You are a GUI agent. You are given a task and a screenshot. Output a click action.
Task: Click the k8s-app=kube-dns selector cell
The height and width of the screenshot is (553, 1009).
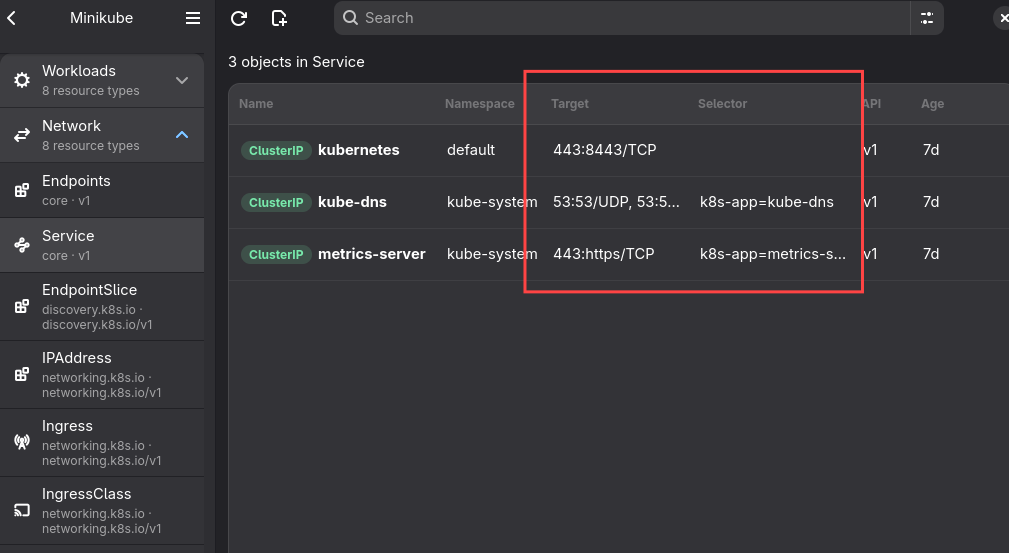766,202
